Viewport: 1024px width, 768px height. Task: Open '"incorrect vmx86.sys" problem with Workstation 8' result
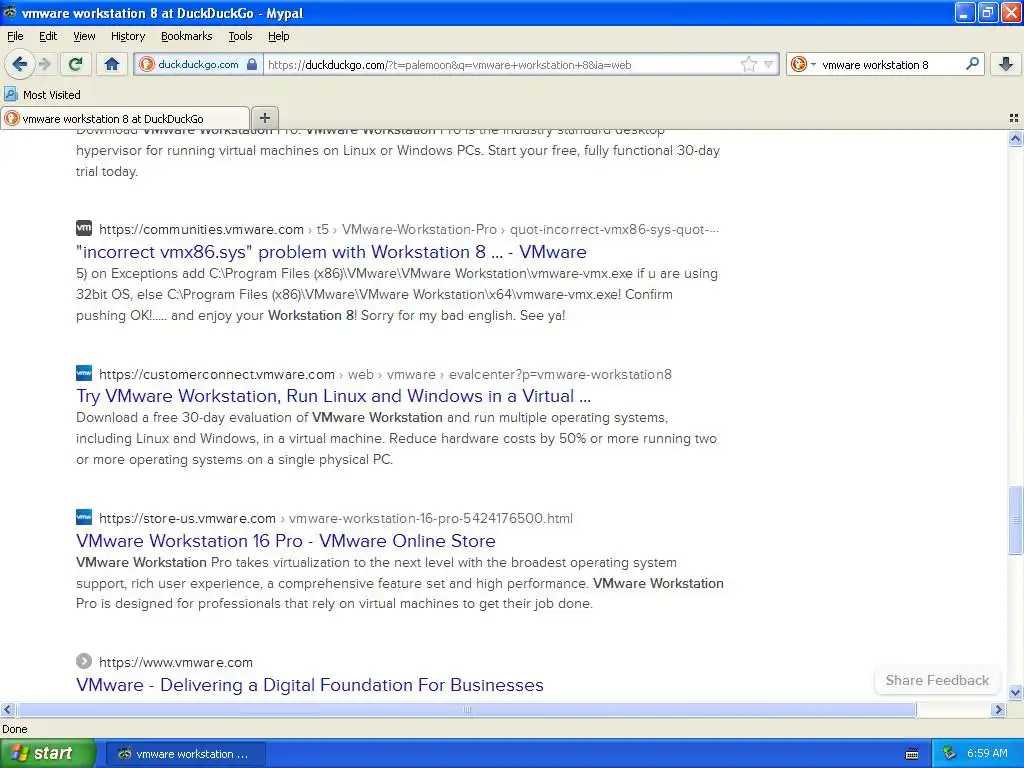(331, 252)
